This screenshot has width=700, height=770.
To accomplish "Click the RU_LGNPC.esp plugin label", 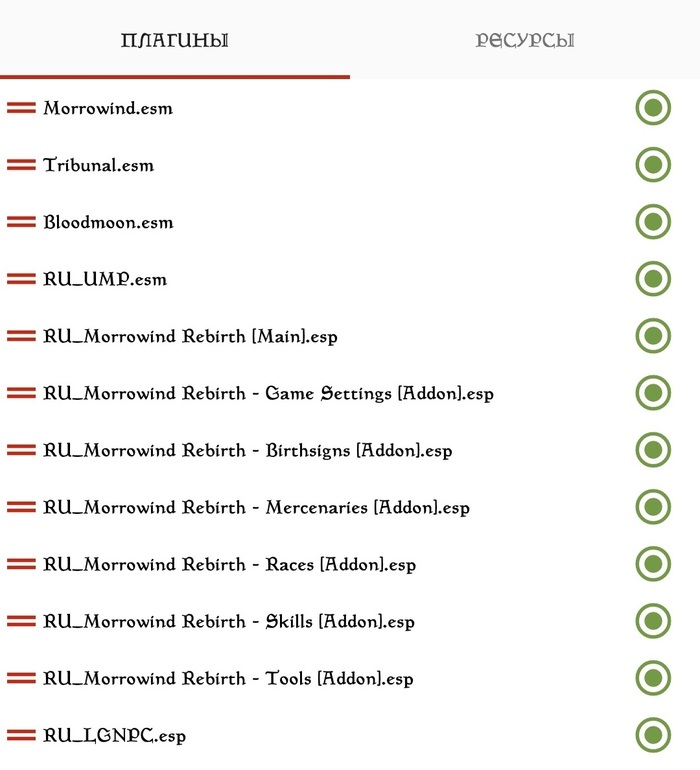I will click(x=114, y=735).
